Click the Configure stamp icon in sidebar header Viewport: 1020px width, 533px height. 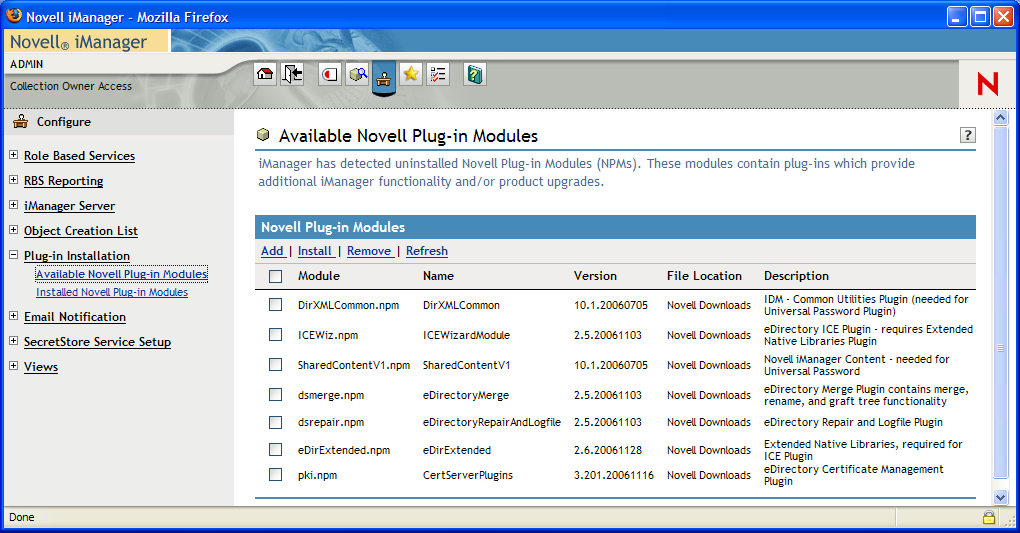click(21, 121)
